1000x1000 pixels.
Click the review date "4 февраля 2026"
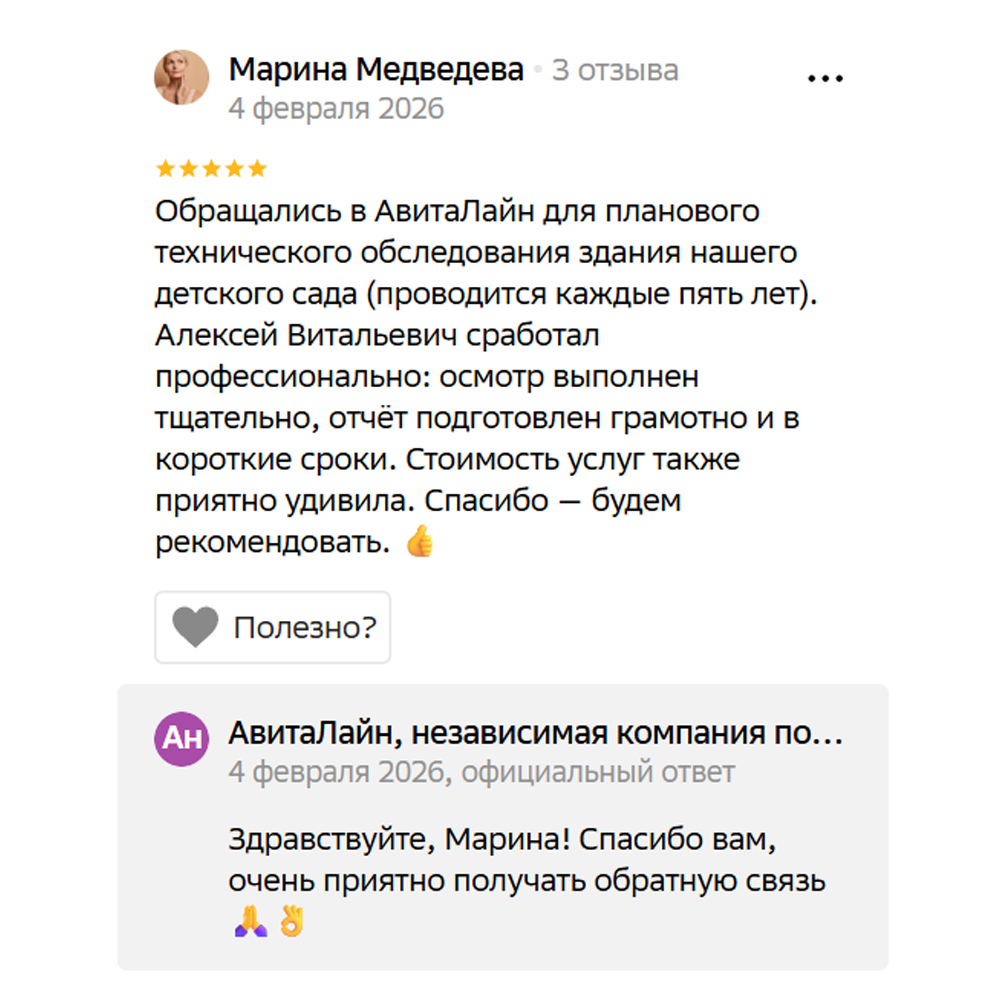pyautogui.click(x=336, y=108)
